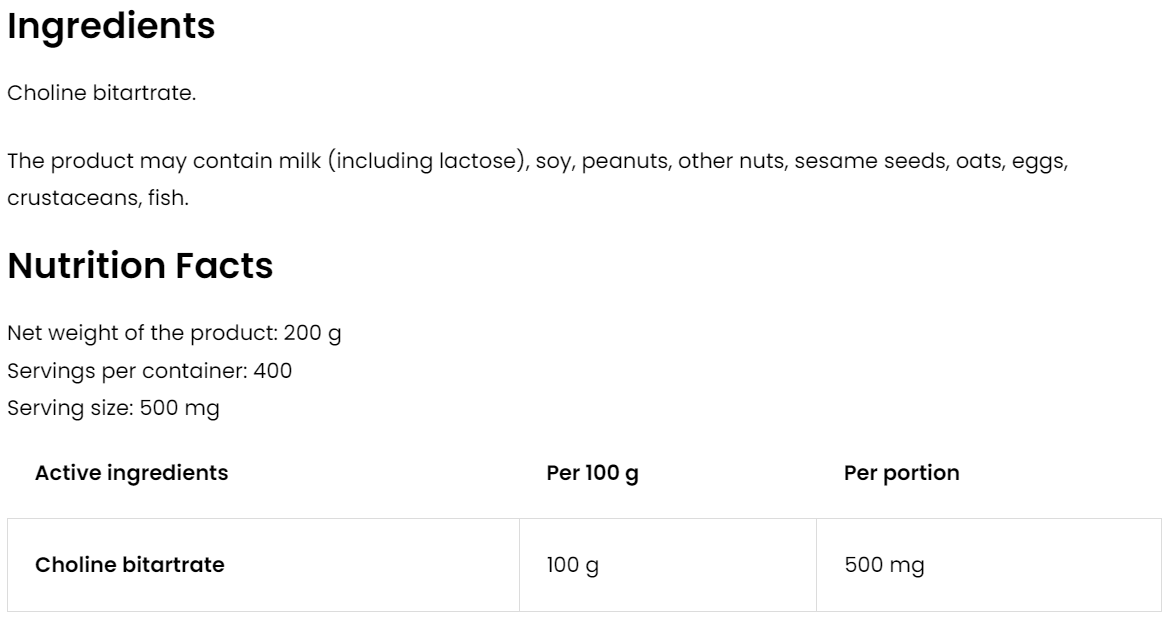1168x619 pixels.
Task: Click the Nutrition Facts heading
Action: pyautogui.click(x=140, y=266)
